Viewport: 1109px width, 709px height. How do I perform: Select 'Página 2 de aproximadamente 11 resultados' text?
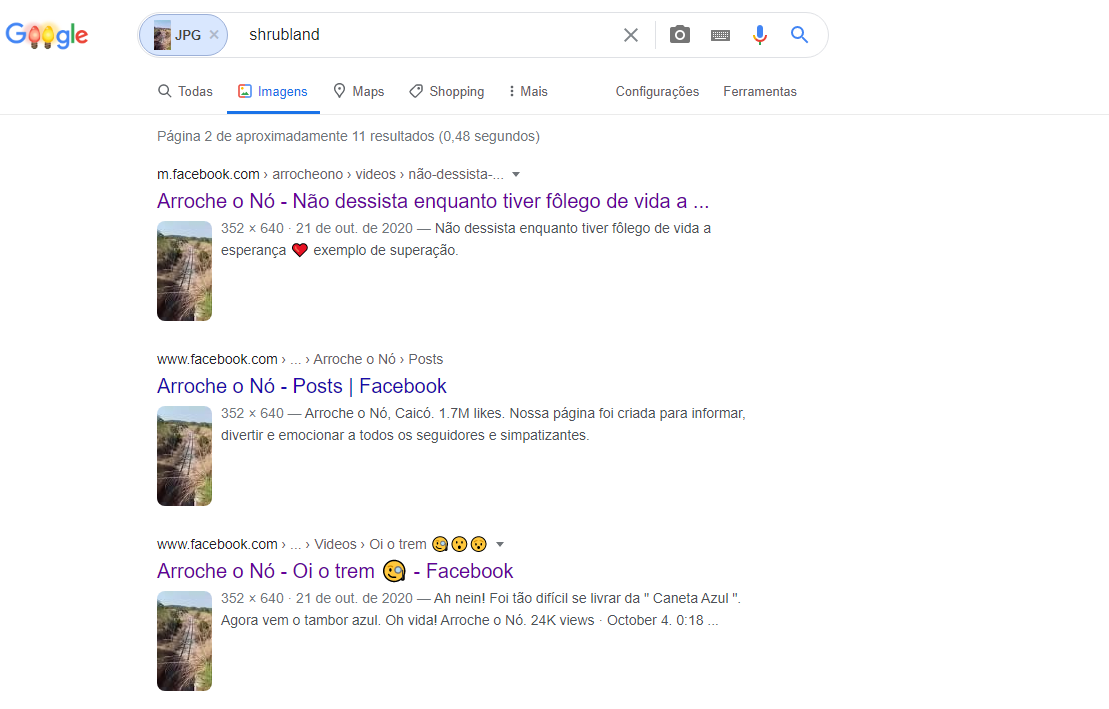[348, 136]
